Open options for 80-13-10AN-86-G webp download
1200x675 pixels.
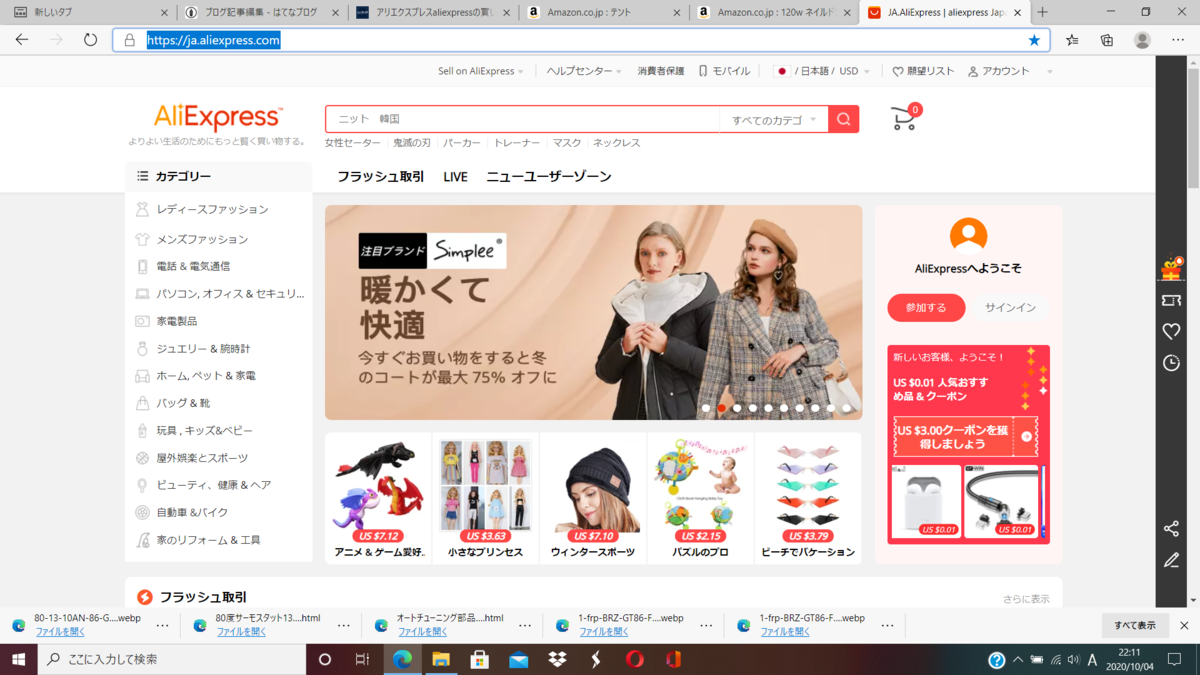tap(162, 625)
